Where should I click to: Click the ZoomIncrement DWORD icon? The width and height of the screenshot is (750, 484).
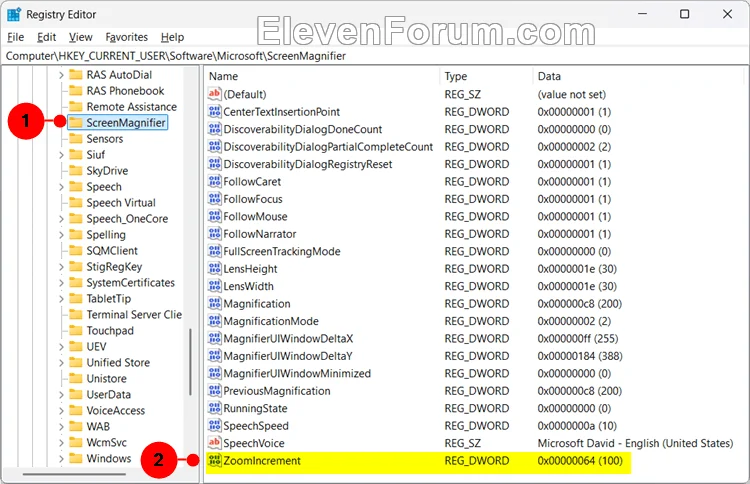click(x=215, y=460)
